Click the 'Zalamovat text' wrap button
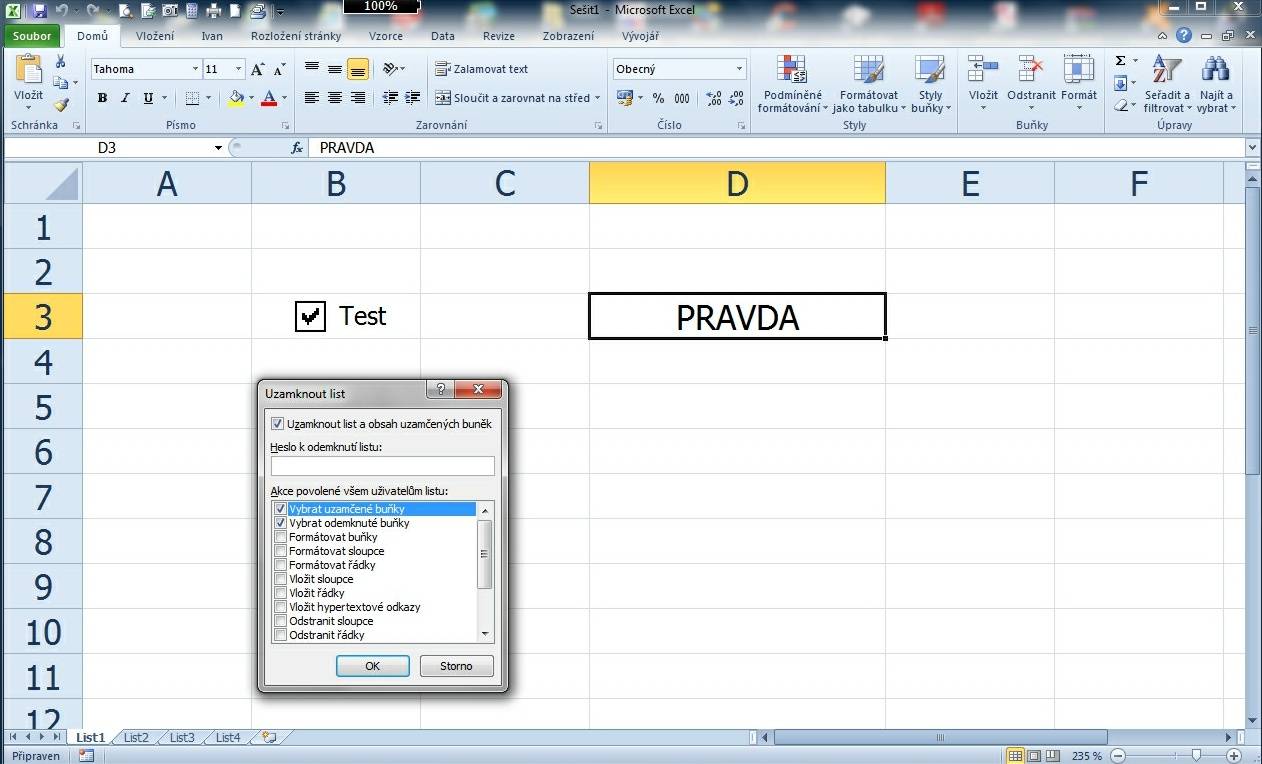The height and width of the screenshot is (764, 1262). (x=482, y=69)
